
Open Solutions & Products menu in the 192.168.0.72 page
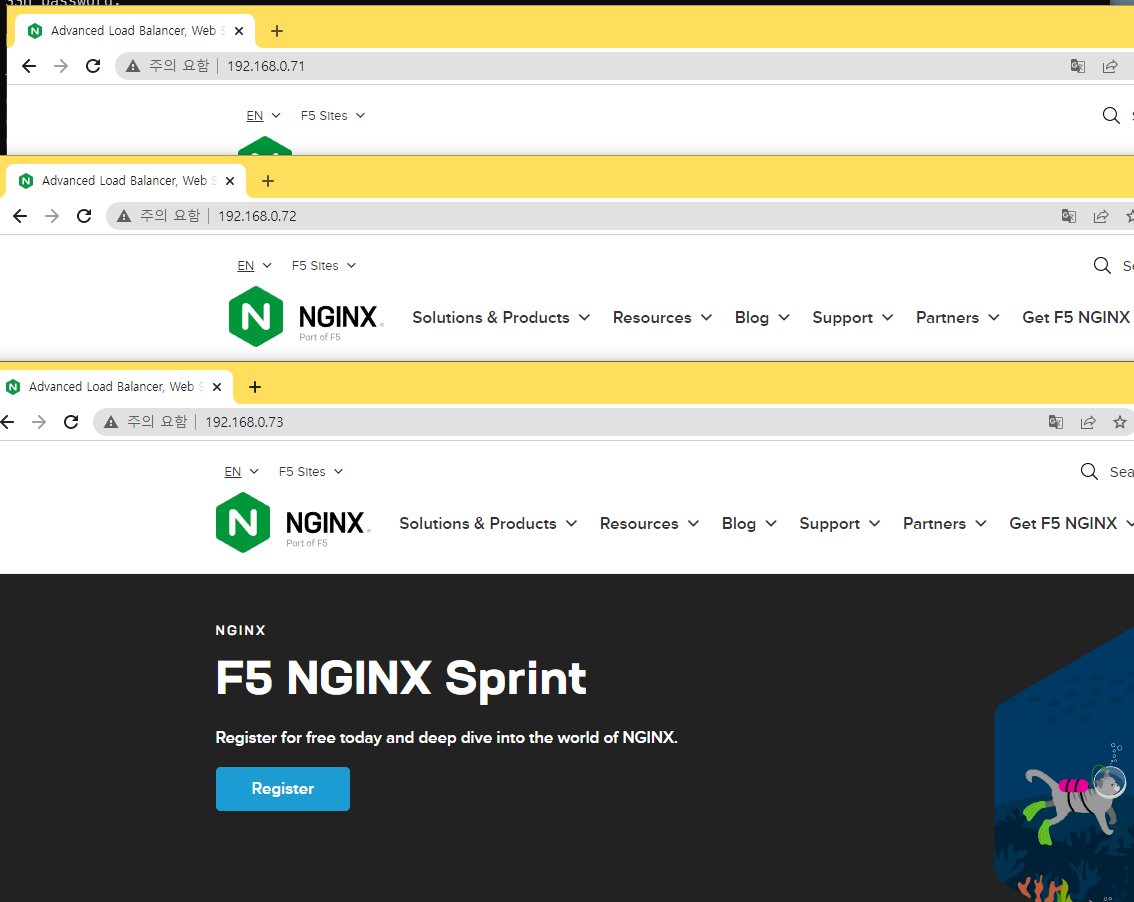click(501, 318)
